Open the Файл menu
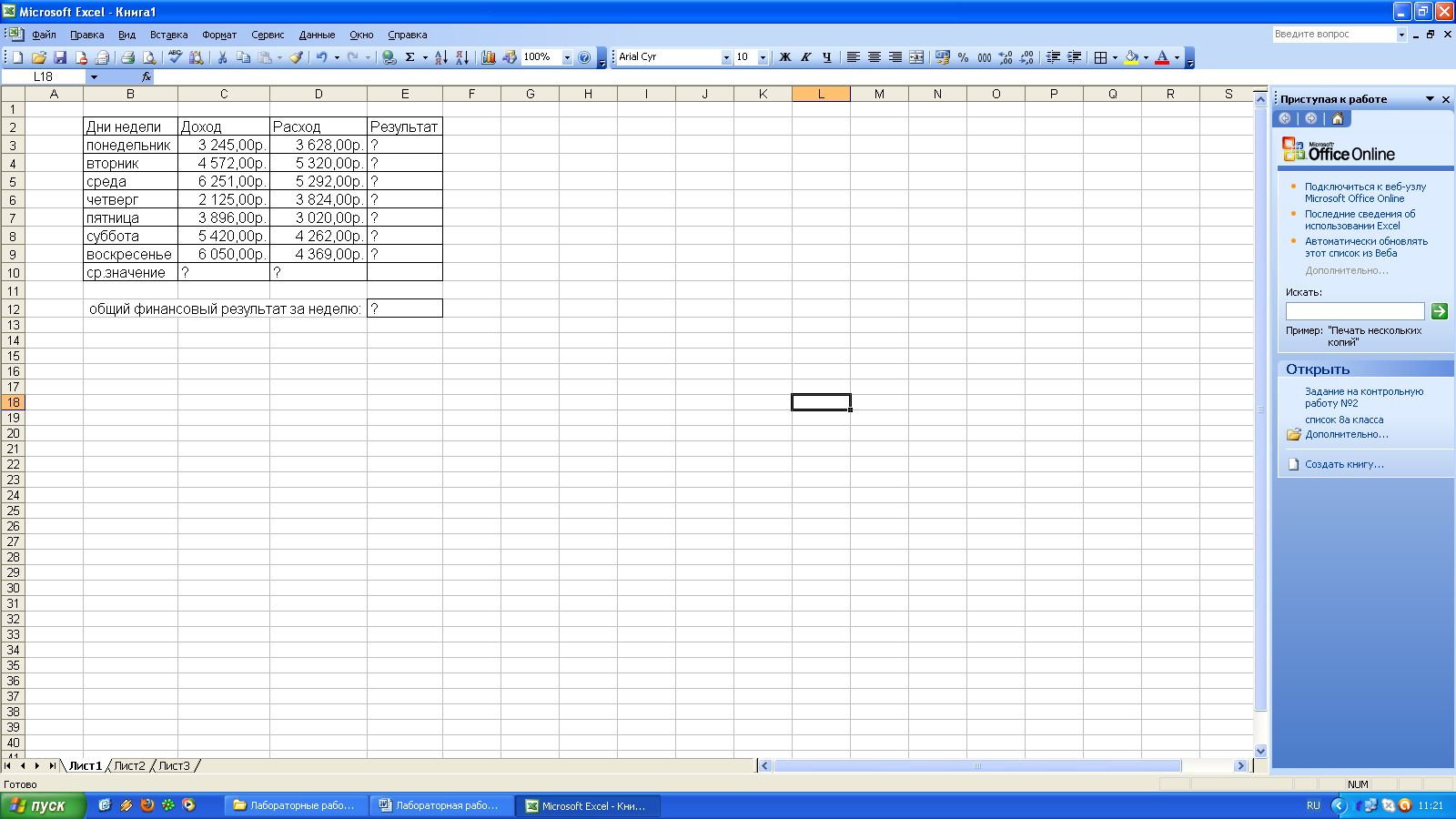The image size is (1456, 819). click(x=44, y=35)
